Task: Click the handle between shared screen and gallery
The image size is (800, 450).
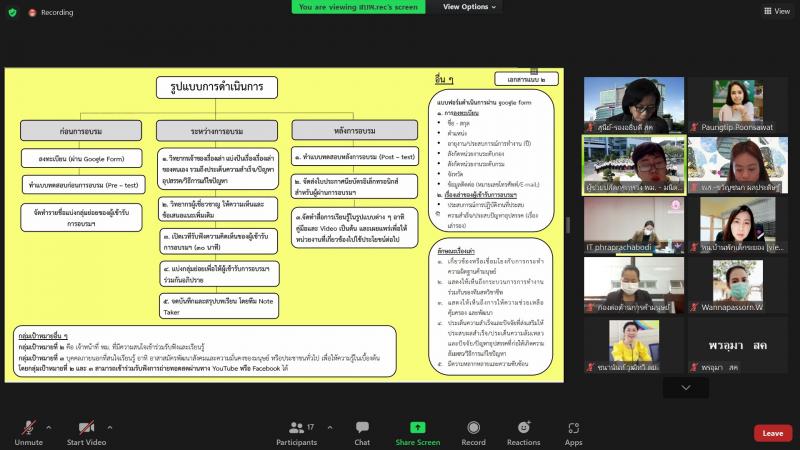Action: coord(568,225)
